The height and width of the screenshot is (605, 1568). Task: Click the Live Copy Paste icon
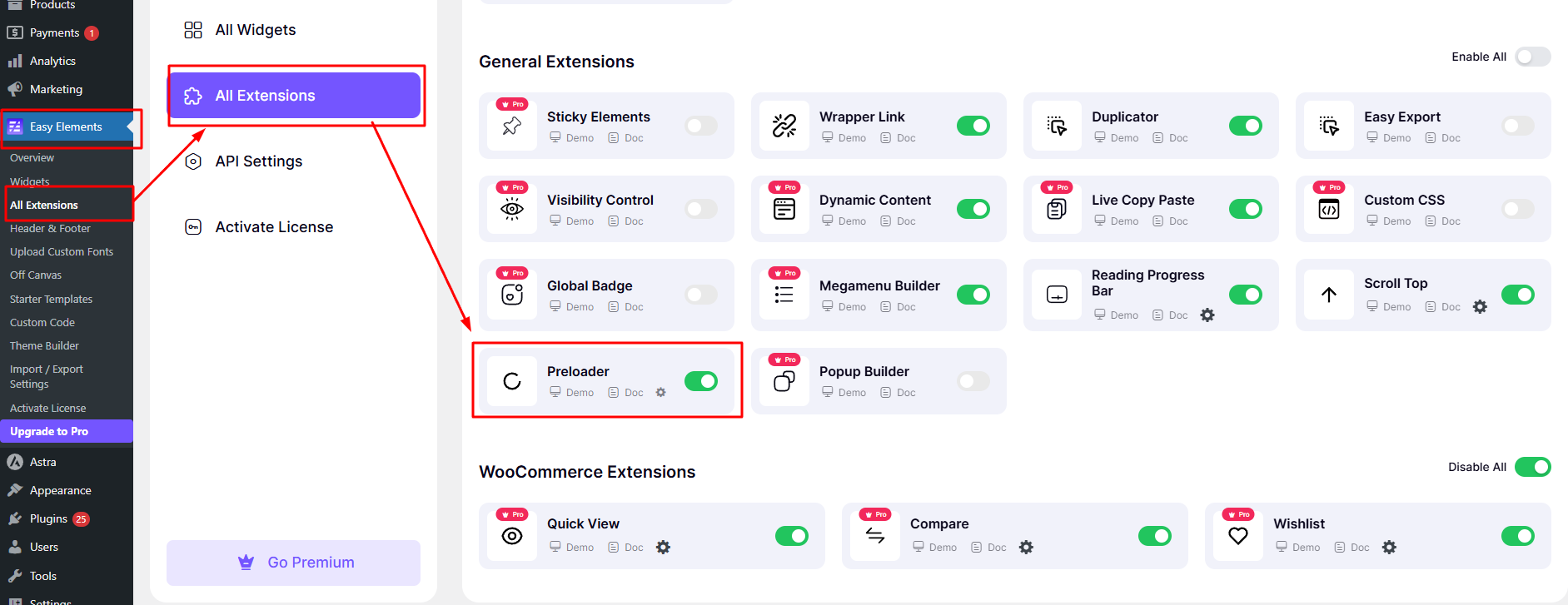click(x=1057, y=209)
